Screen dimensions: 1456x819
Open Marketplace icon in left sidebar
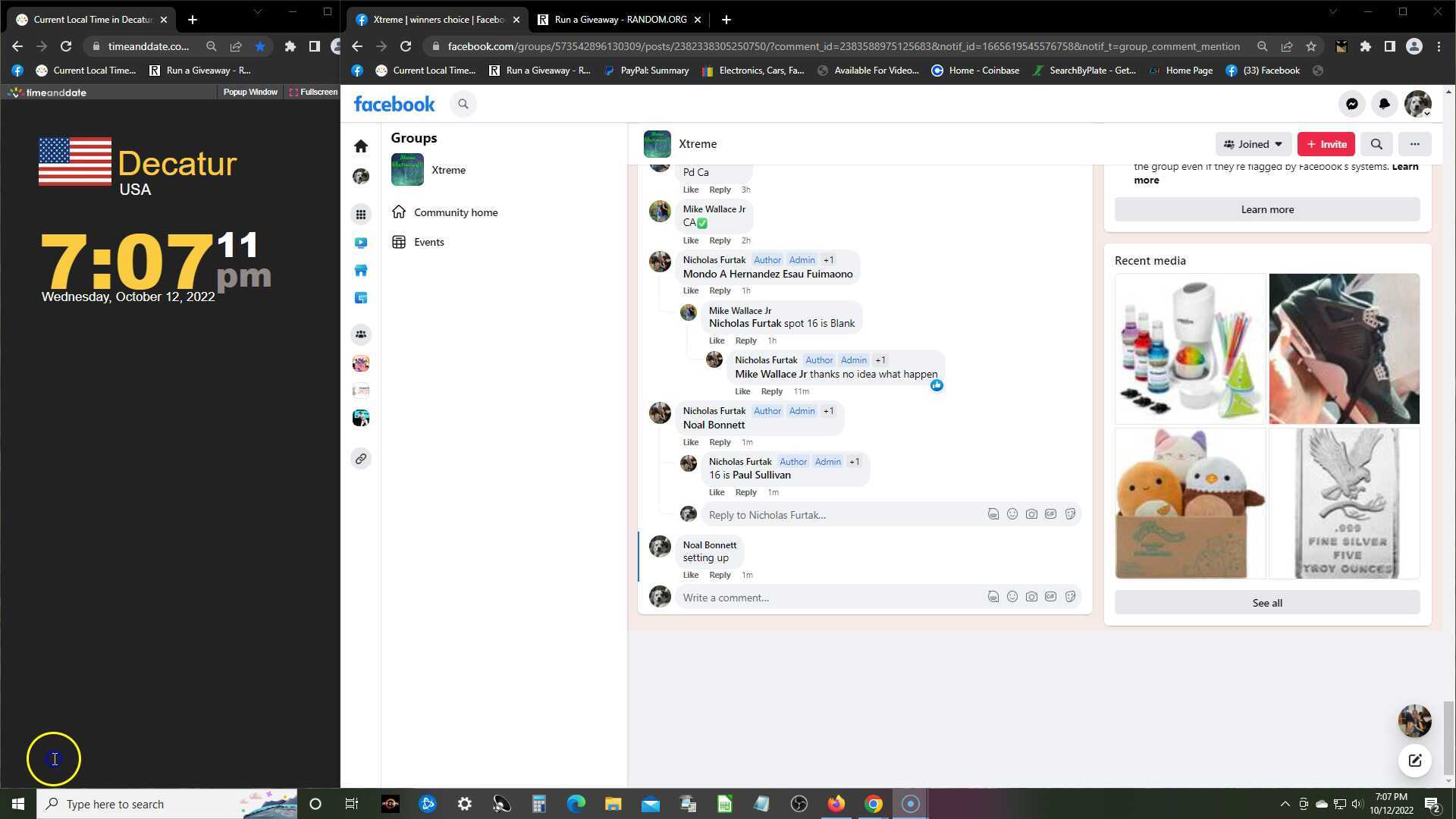point(361,271)
